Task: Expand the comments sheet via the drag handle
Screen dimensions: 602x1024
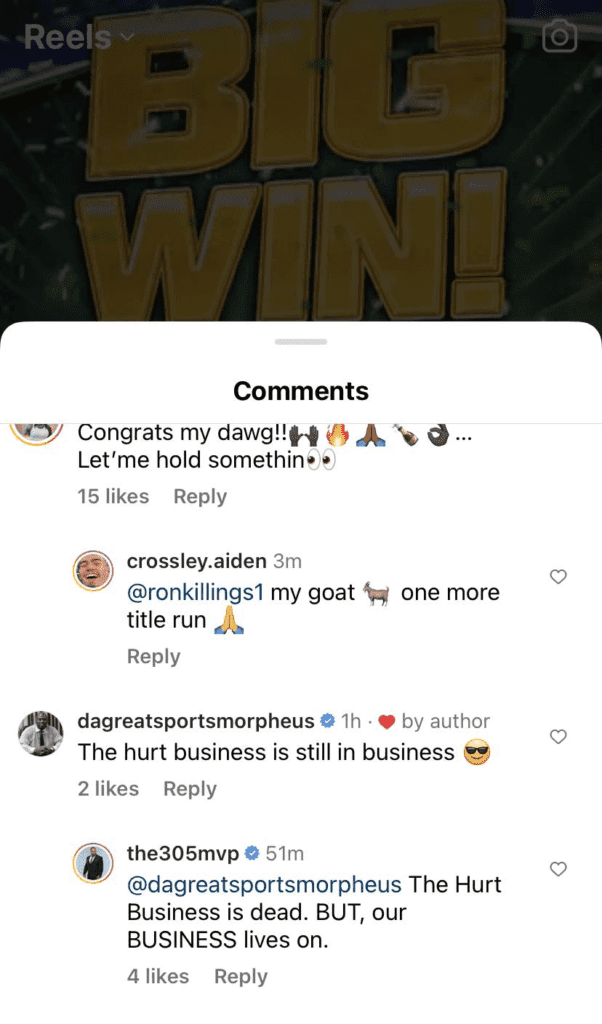Action: click(300, 341)
